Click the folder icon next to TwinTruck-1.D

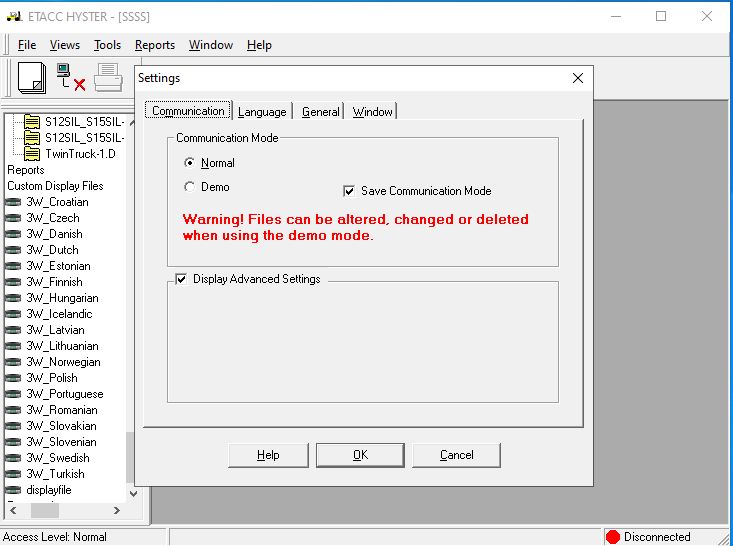[x=32, y=154]
